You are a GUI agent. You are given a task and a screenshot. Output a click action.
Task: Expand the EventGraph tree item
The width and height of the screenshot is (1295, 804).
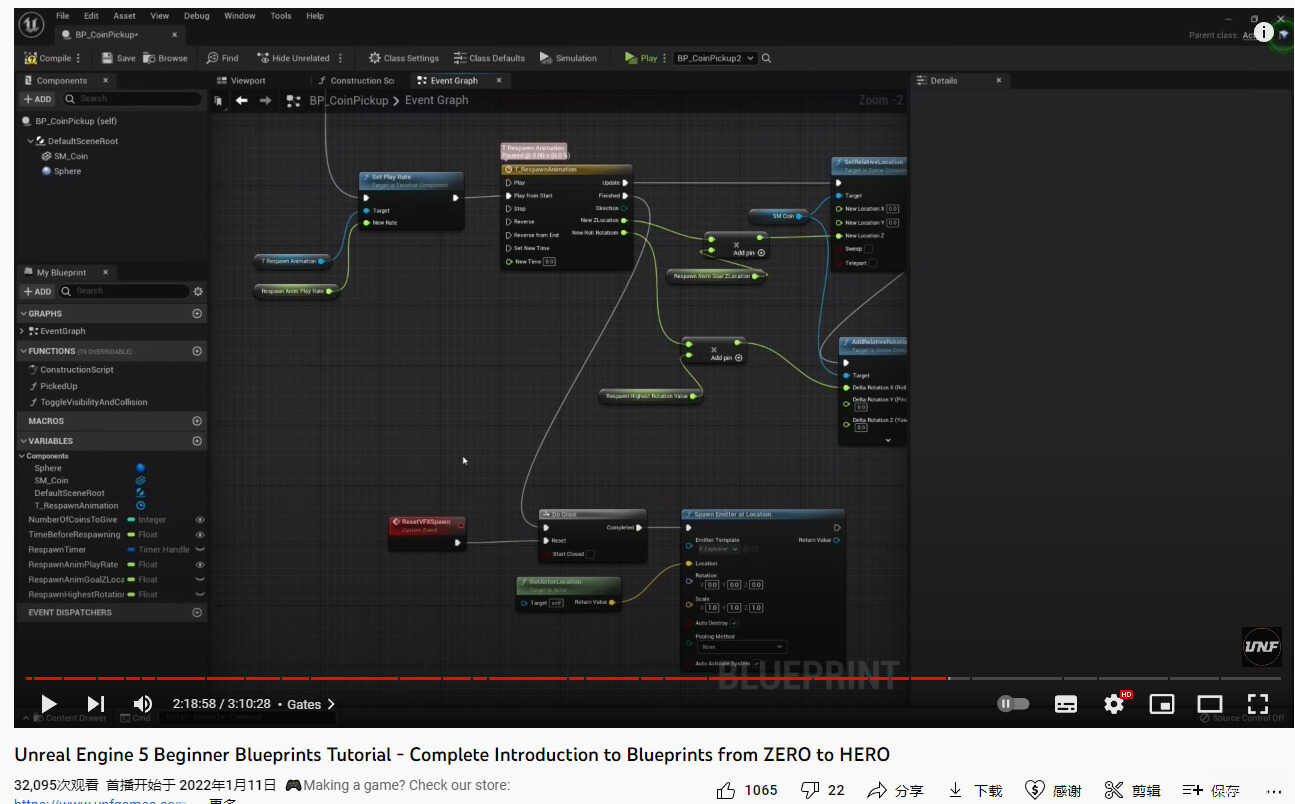coord(22,331)
